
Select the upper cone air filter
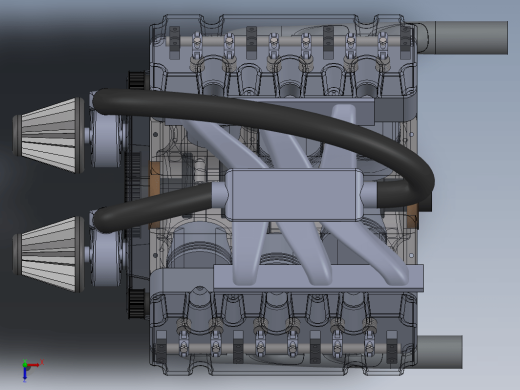coord(49,135)
